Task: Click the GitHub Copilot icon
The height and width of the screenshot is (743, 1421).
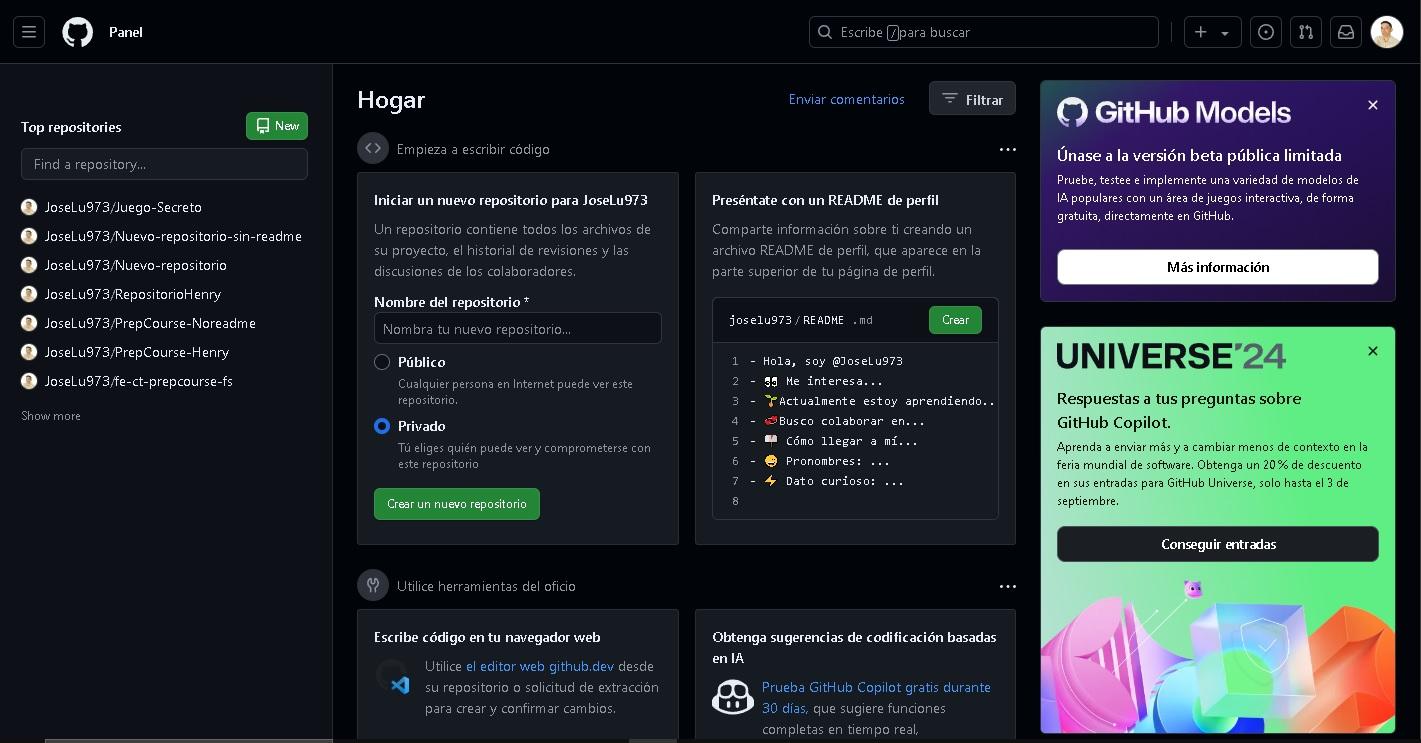Action: pyautogui.click(x=733, y=697)
